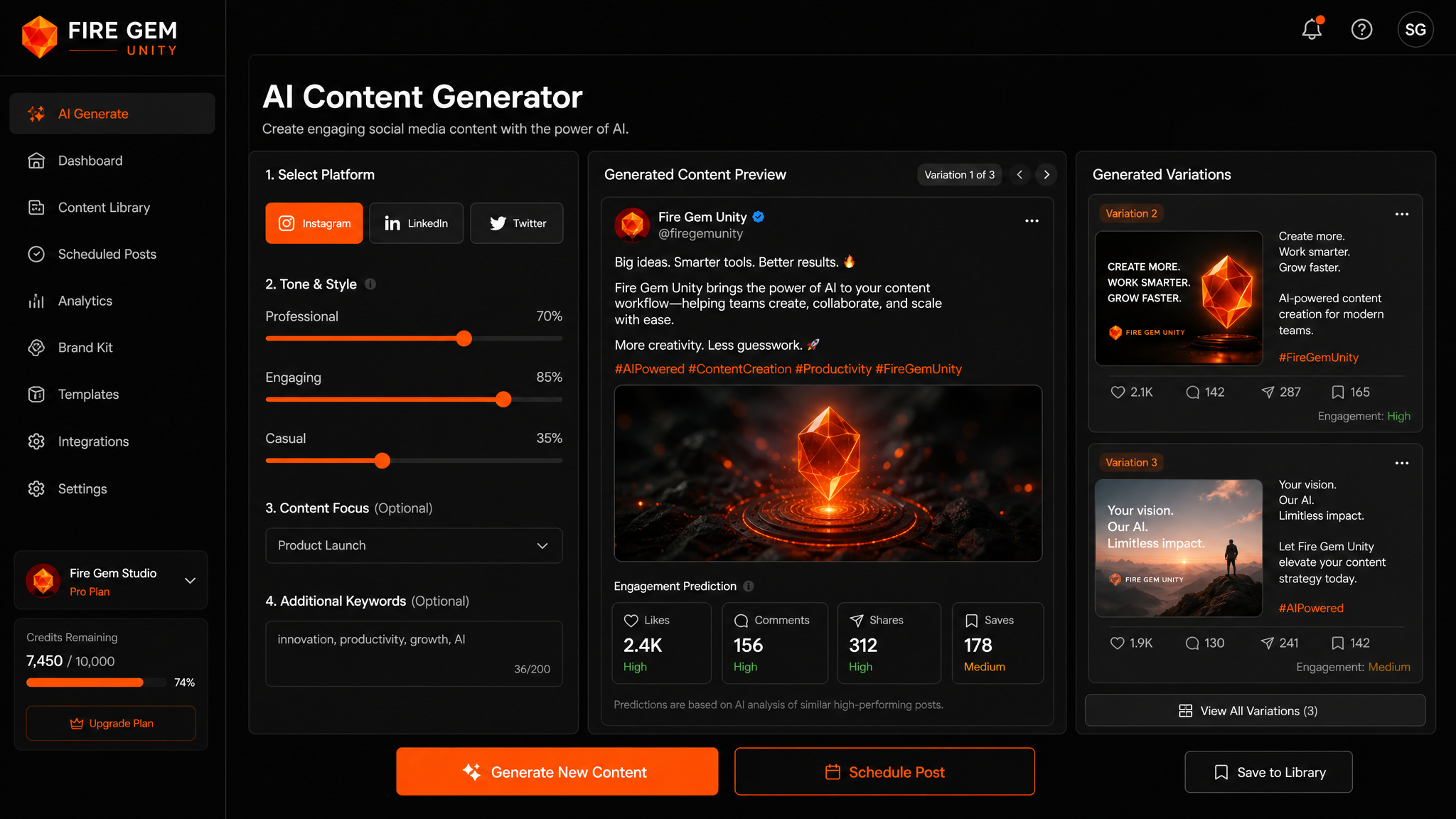1456x819 pixels.
Task: Open the main post's three-dot menu
Action: pyautogui.click(x=1032, y=221)
